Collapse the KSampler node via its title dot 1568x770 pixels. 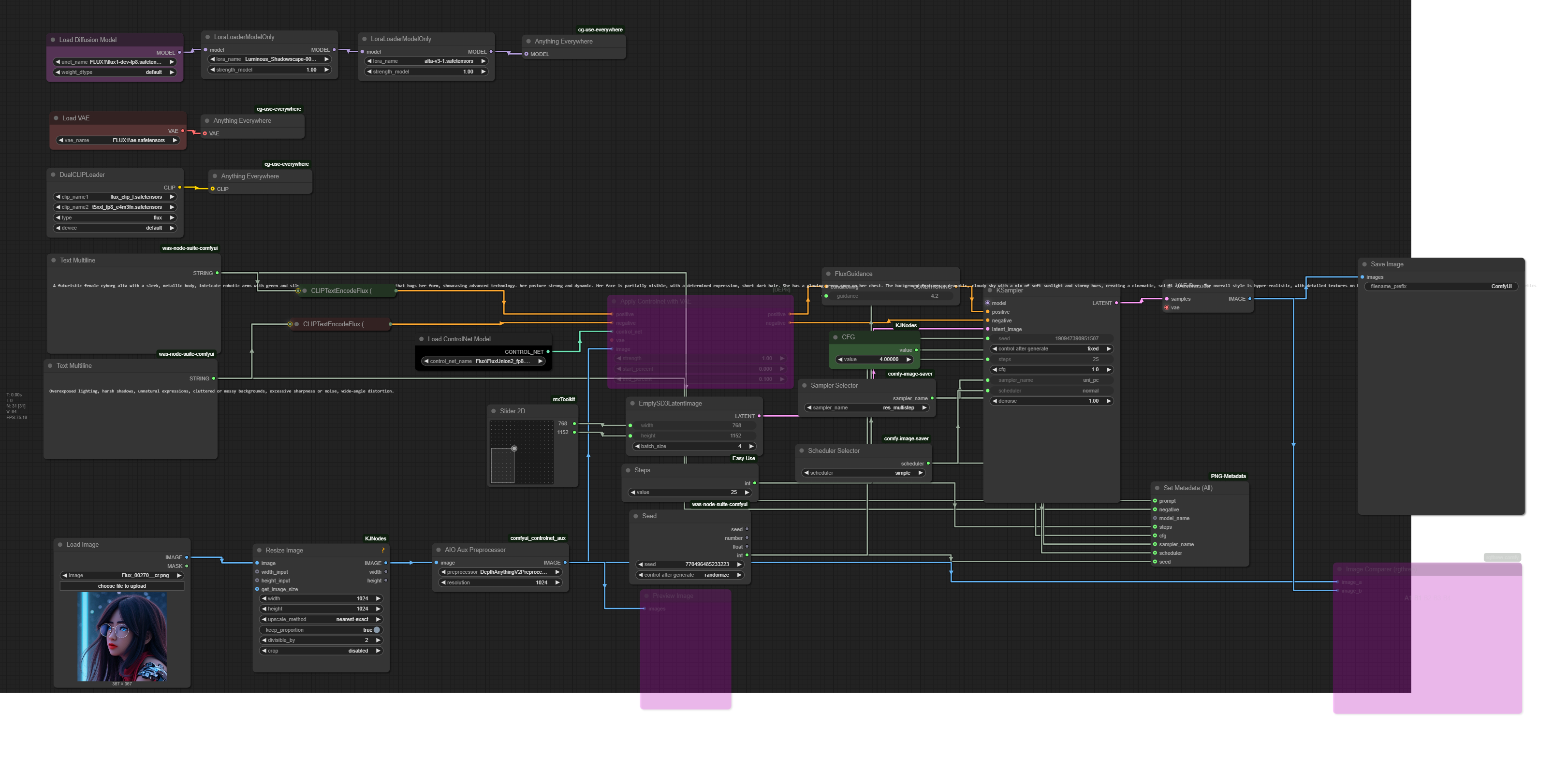[990, 291]
